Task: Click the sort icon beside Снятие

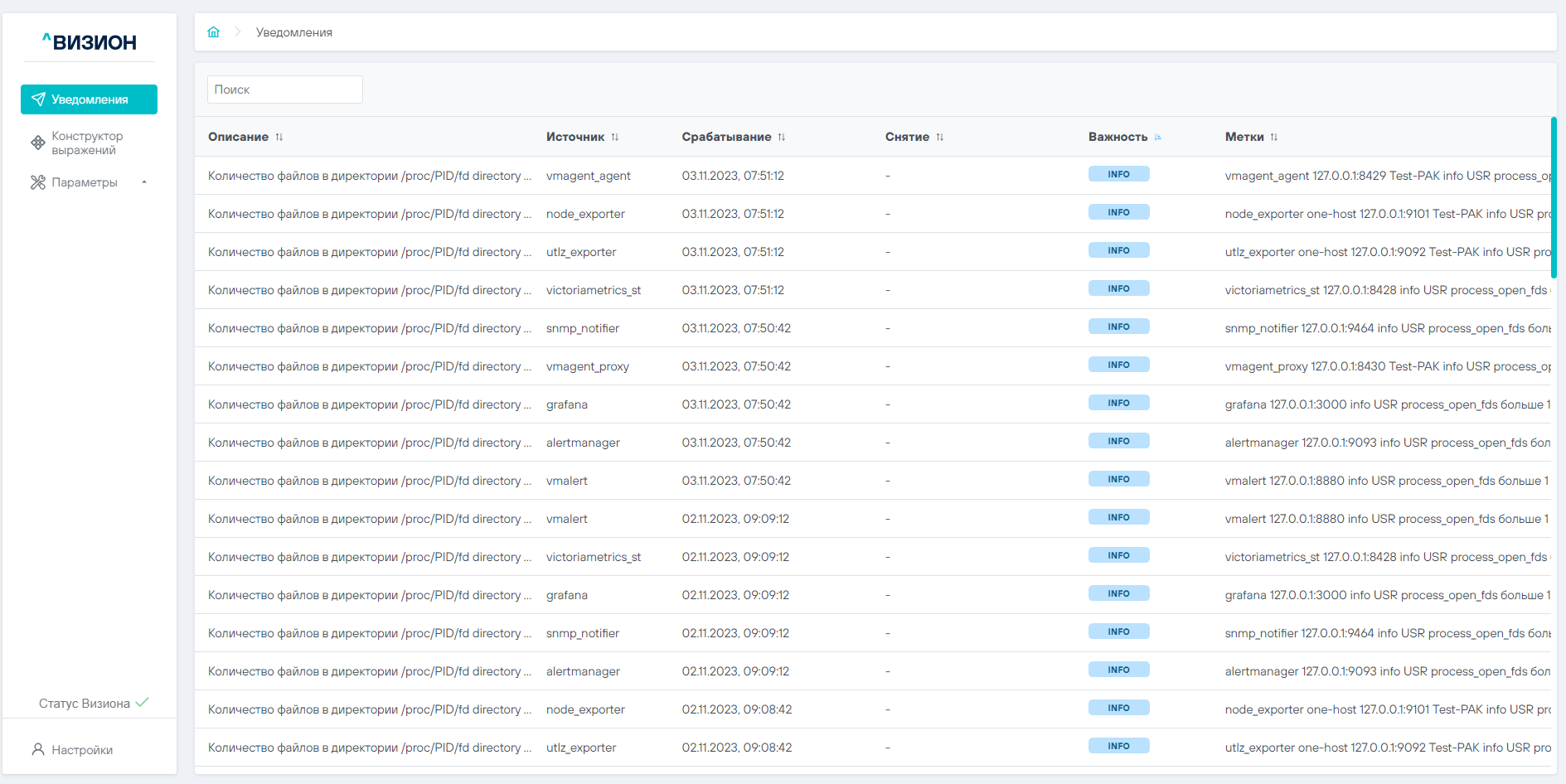Action: (x=940, y=138)
